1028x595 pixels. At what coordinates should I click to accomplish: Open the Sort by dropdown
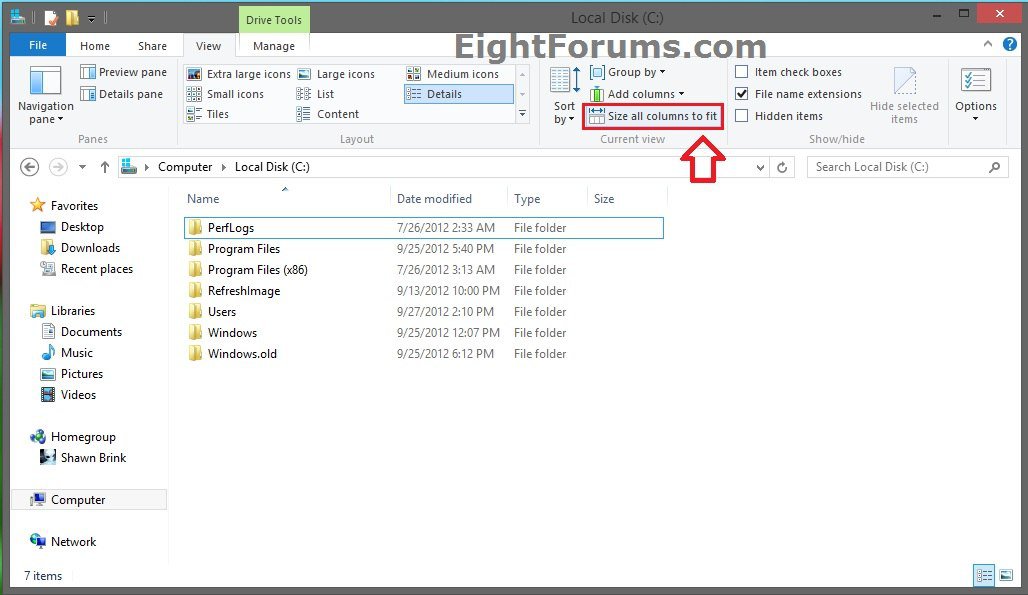click(x=565, y=112)
